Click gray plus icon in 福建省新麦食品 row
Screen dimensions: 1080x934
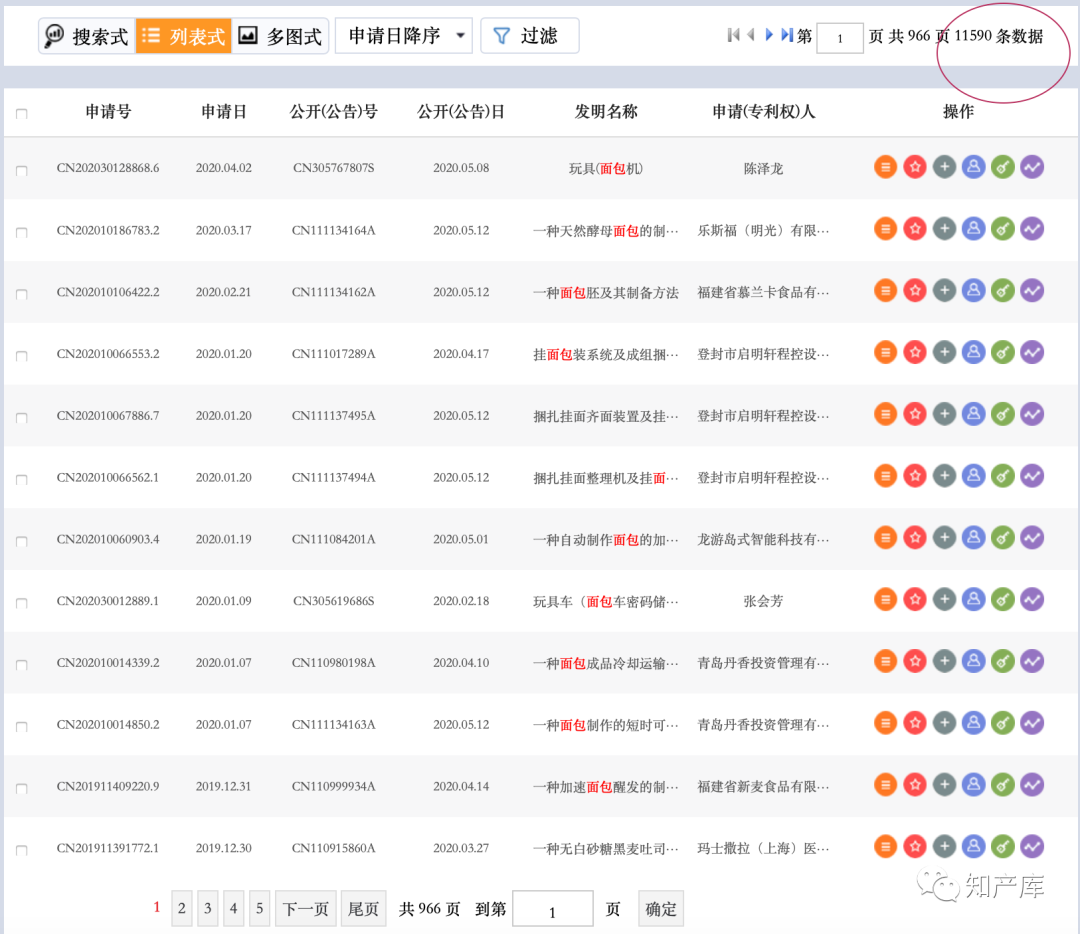coord(944,785)
